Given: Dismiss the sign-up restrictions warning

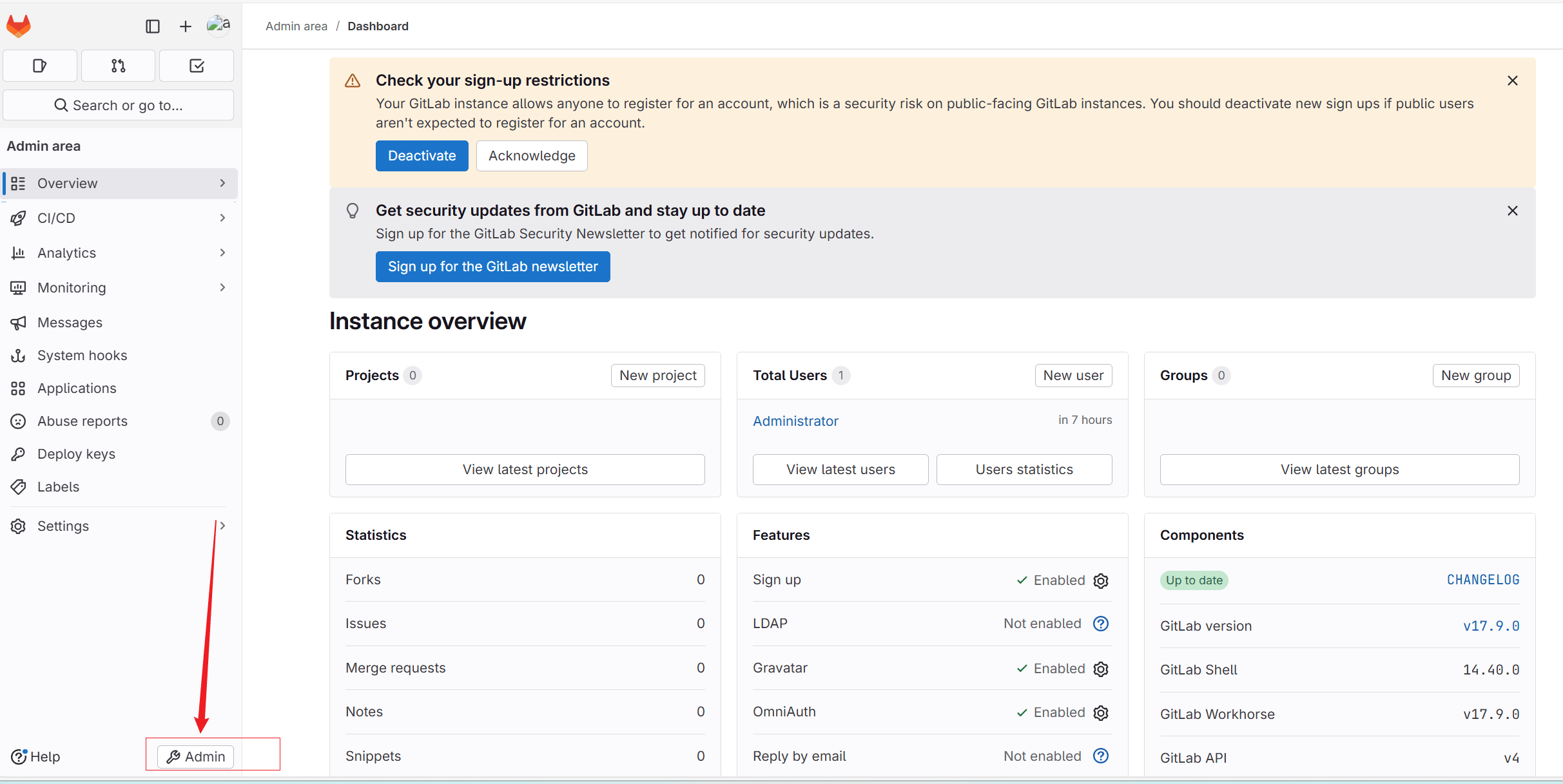Looking at the screenshot, I should [1513, 81].
